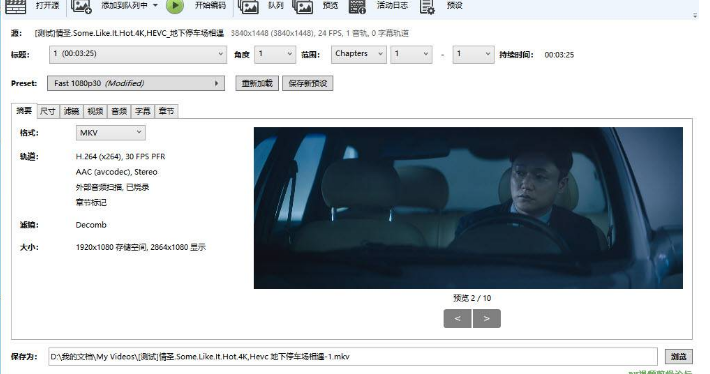Click the 保存新预设 (Save New Preset) button

click(307, 83)
